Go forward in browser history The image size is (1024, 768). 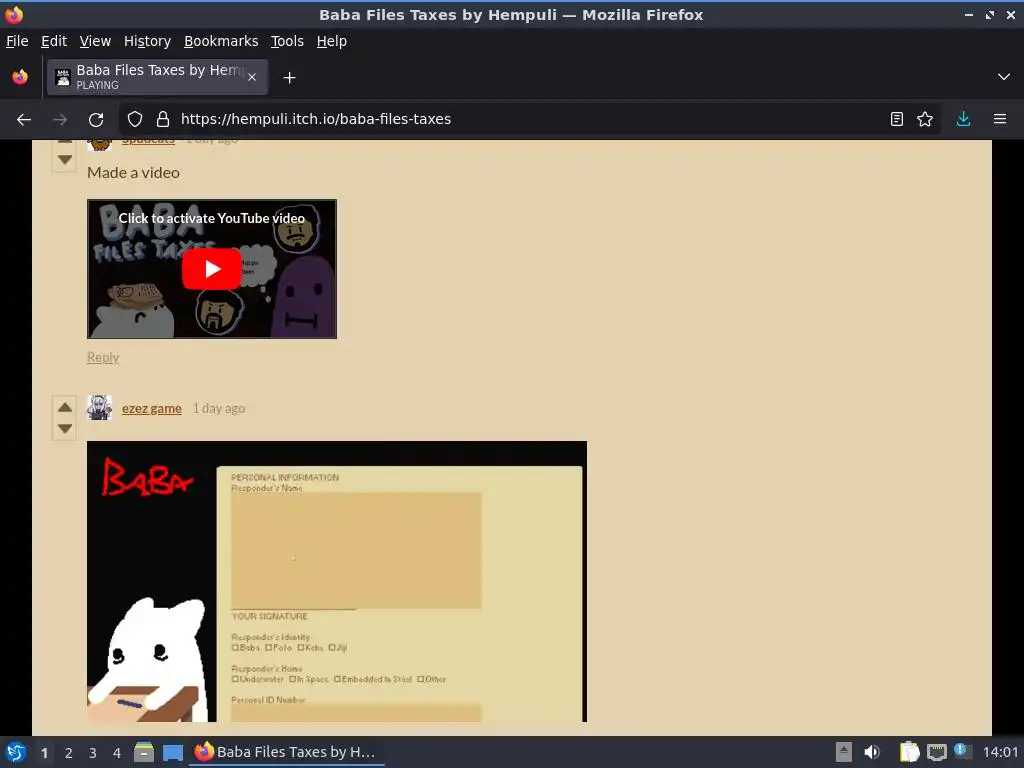click(60, 119)
